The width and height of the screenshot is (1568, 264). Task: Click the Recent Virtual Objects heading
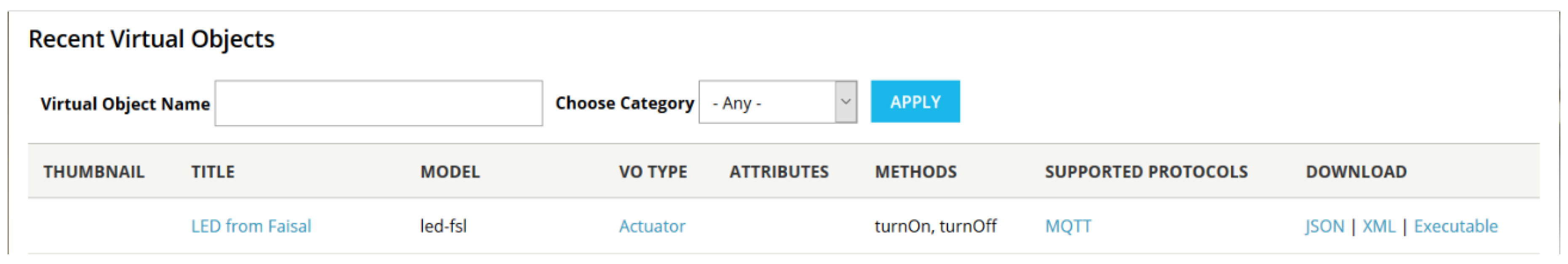pyautogui.click(x=152, y=39)
